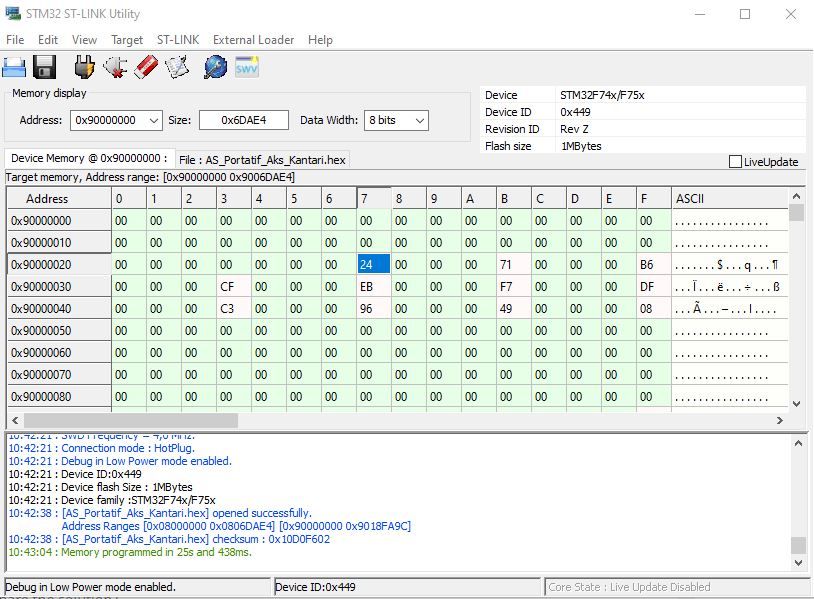Click the 'Device family :STM32F74x/F75x' log line

click(x=112, y=500)
